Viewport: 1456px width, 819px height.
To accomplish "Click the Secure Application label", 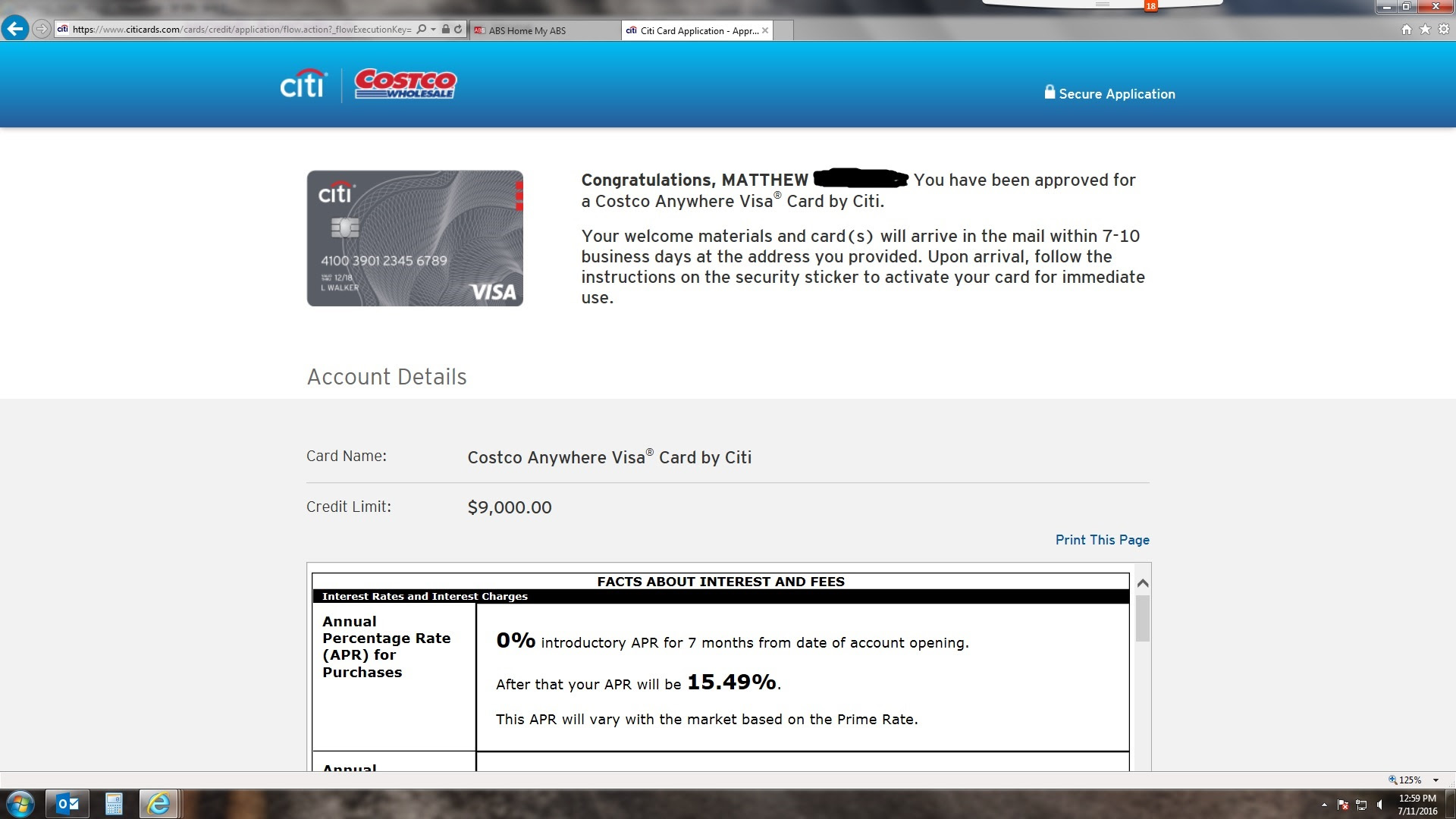I will click(1117, 94).
